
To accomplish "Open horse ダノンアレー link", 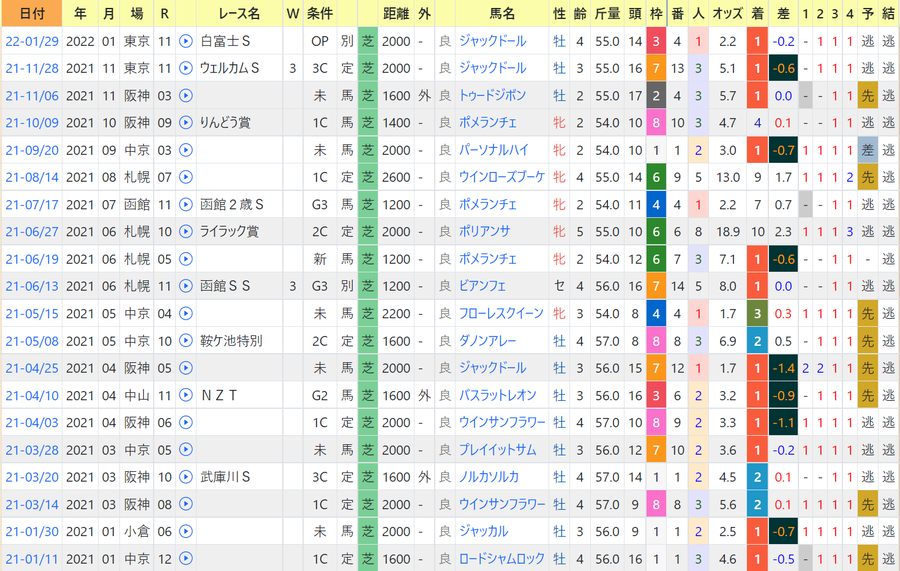I will 487,341.
